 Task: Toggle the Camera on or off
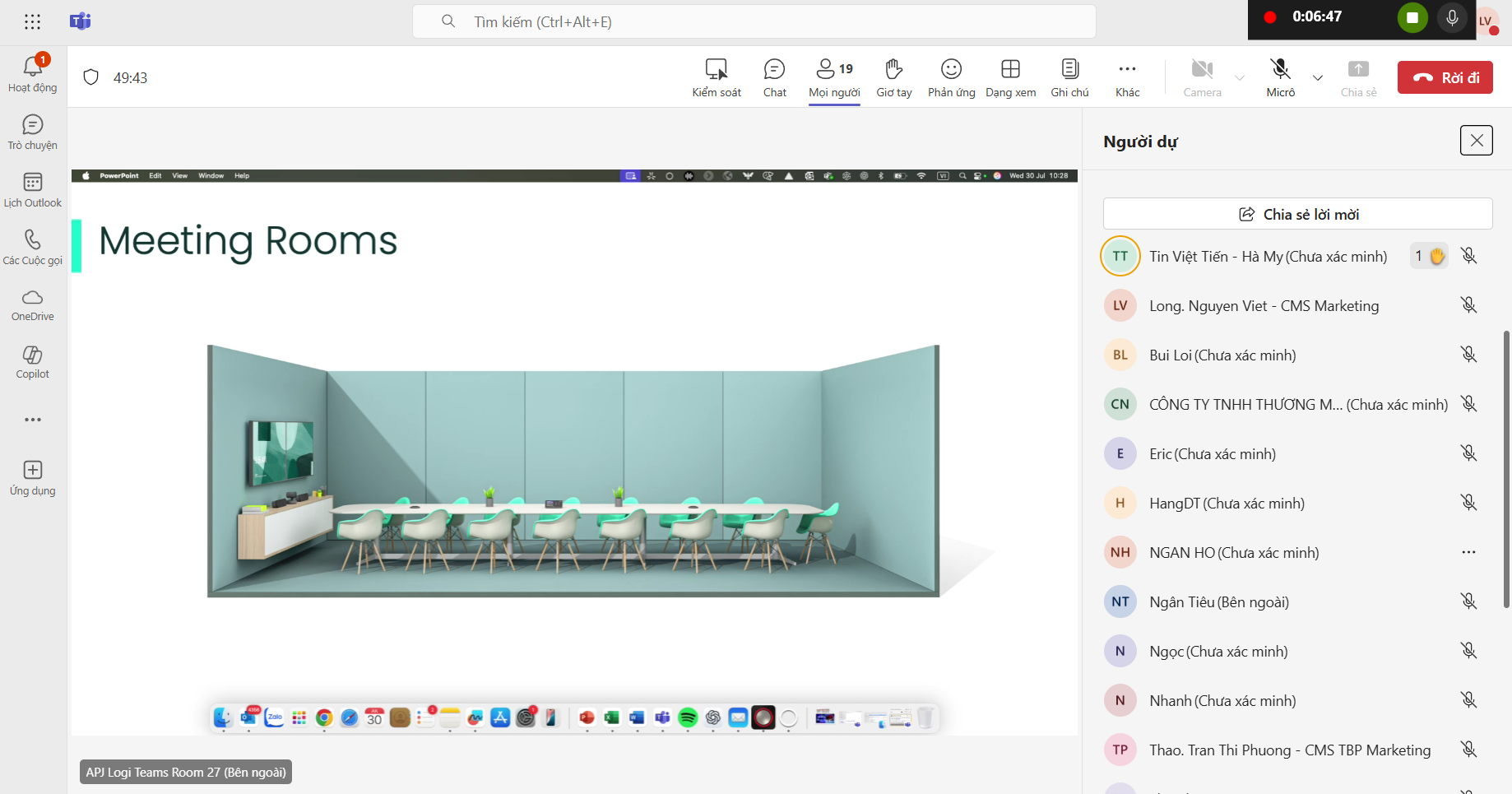click(x=1202, y=78)
